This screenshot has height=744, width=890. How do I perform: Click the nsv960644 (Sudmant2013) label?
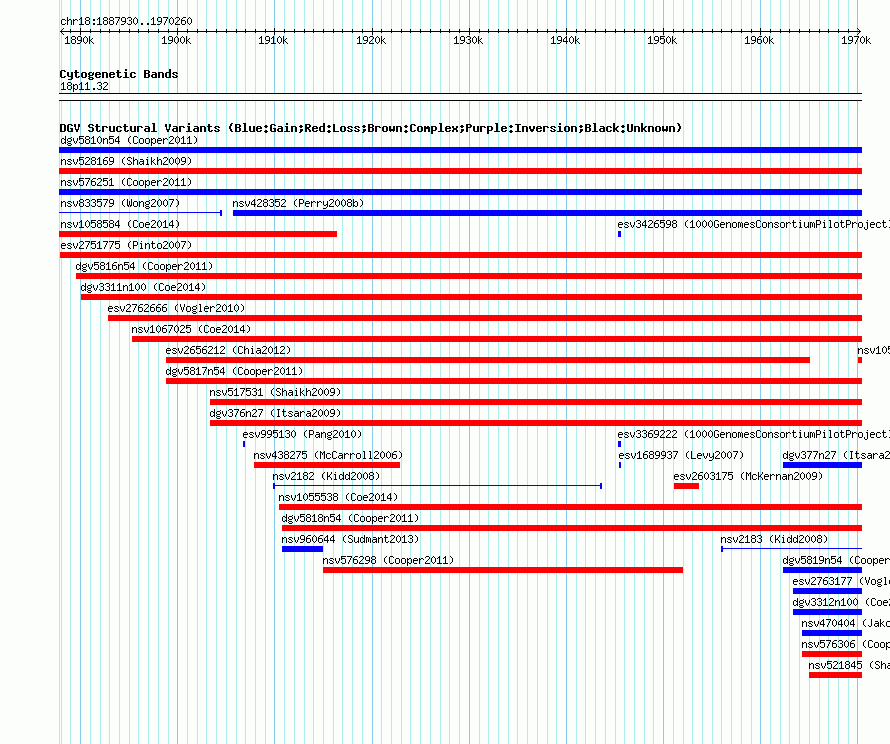[x=350, y=539]
